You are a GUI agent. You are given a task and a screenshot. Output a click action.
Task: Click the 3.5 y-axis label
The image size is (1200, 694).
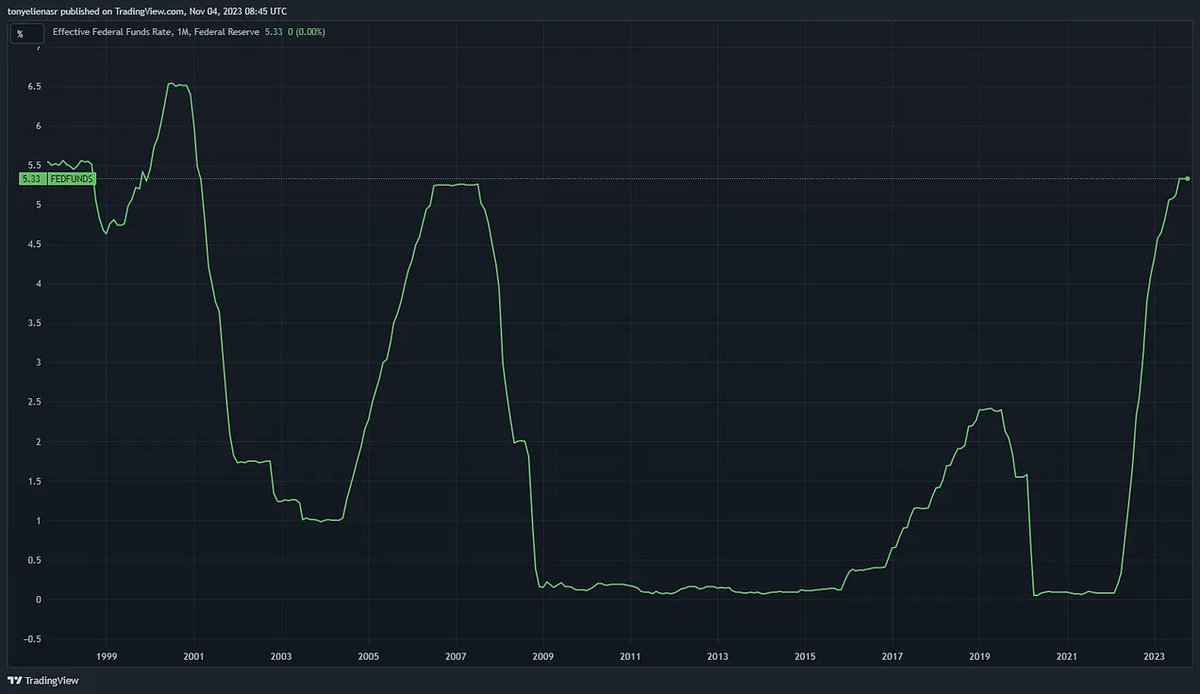tap(33, 324)
